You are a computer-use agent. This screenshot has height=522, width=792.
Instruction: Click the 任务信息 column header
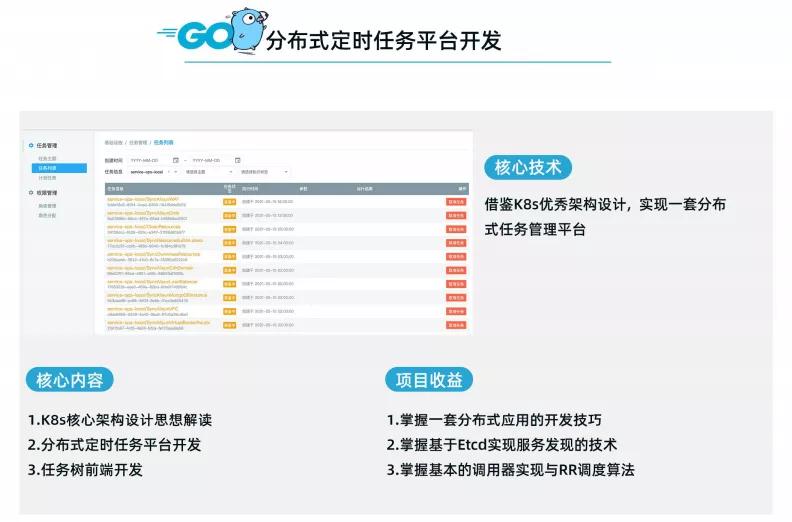(x=116, y=187)
